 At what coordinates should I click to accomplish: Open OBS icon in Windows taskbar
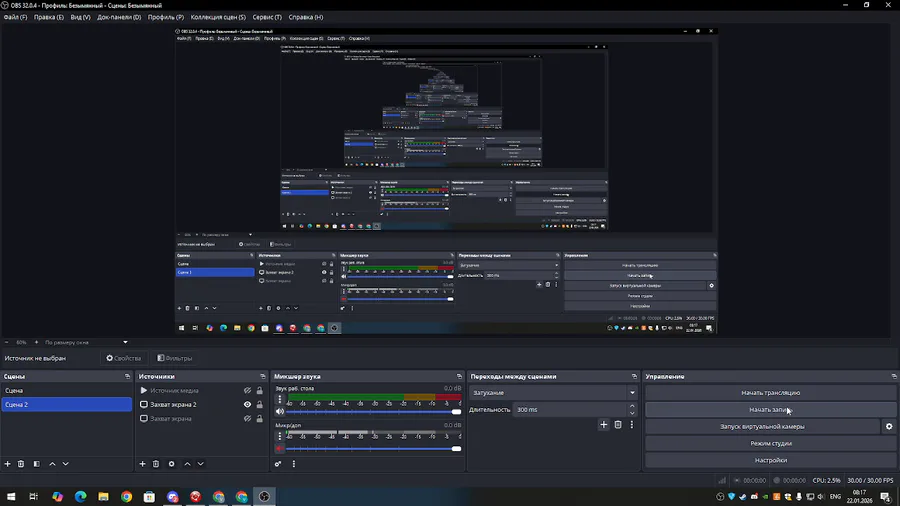(x=264, y=496)
